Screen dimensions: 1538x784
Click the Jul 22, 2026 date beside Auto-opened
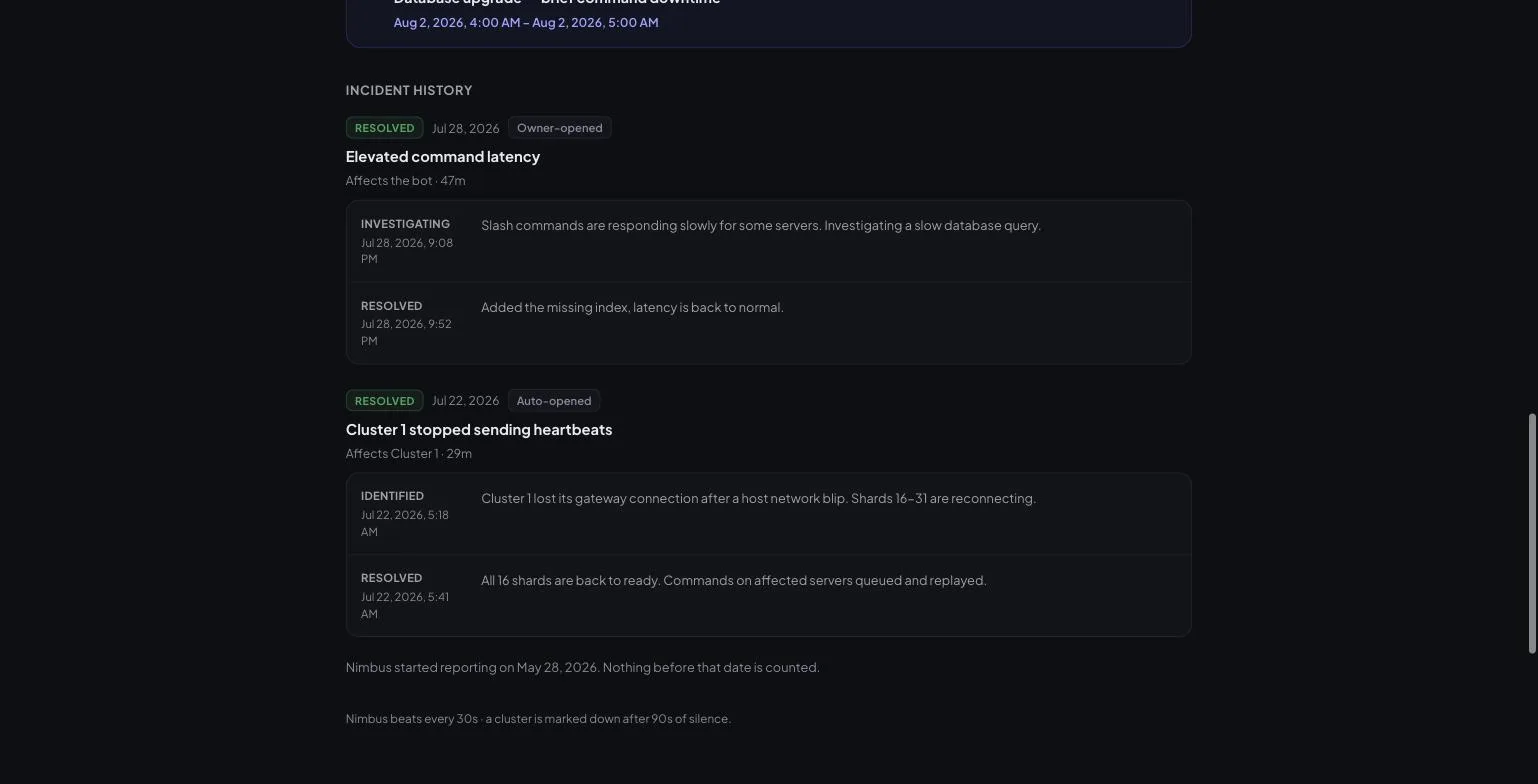pos(465,401)
